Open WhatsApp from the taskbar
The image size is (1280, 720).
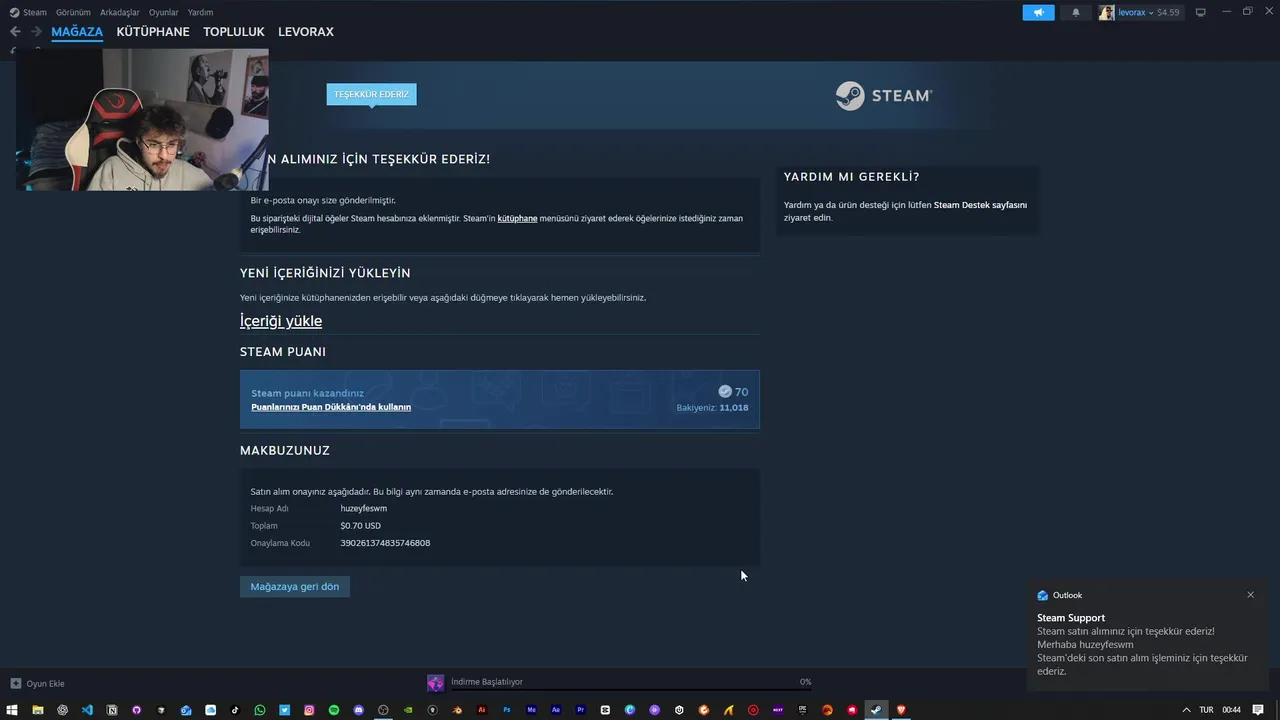[260, 710]
